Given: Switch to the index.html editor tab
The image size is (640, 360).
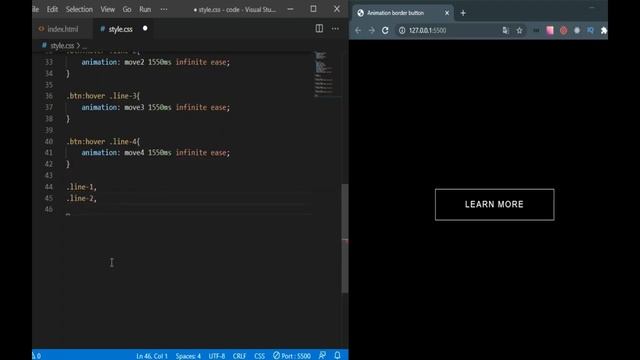Looking at the screenshot, I should coord(62,29).
